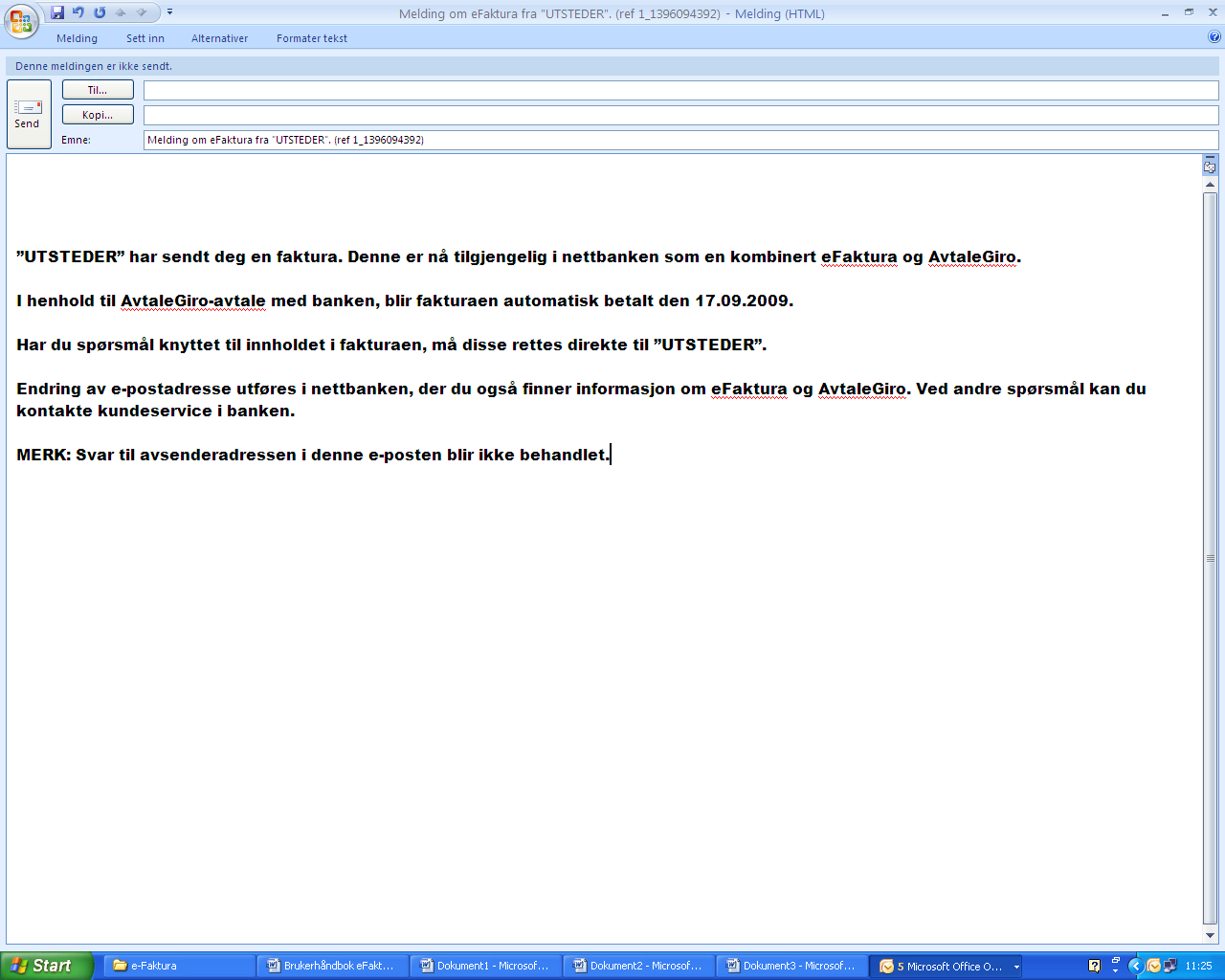Click the previous item up arrow
Screen dimensions: 1225x980
tap(121, 12)
